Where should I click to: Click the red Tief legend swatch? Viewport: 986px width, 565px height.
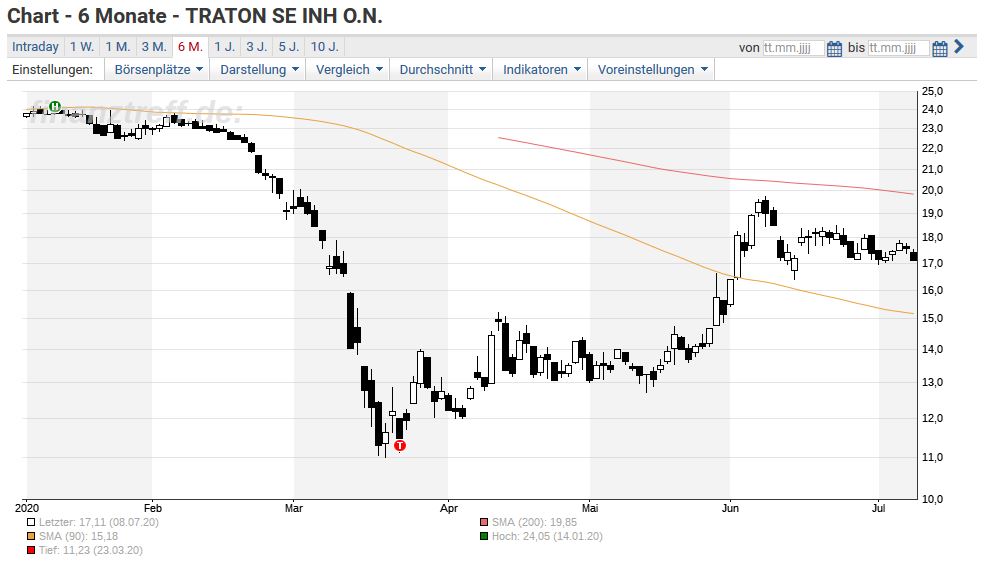coord(31,551)
